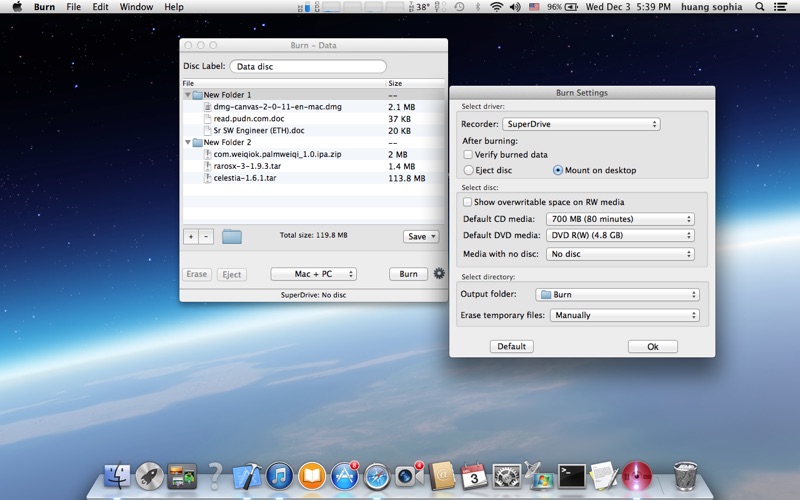Open System Preferences in the dock
This screenshot has height=500, width=800.
point(506,476)
